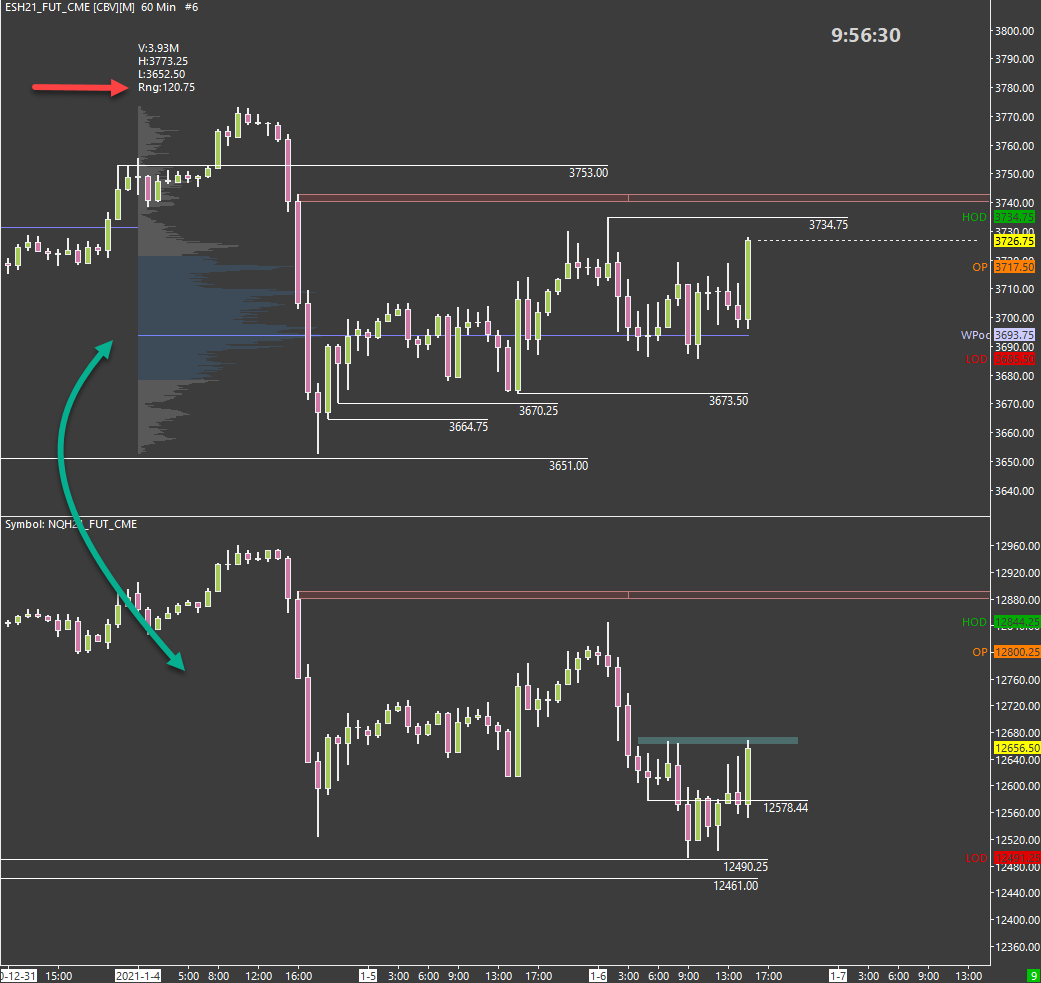Click the 9:56:30 clock readout

click(x=866, y=35)
